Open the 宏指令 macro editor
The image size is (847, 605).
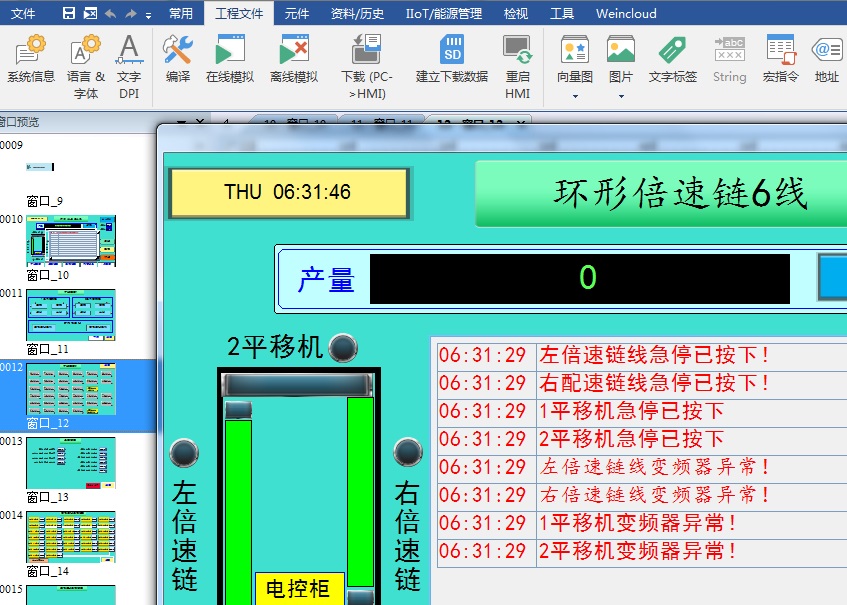[x=780, y=58]
